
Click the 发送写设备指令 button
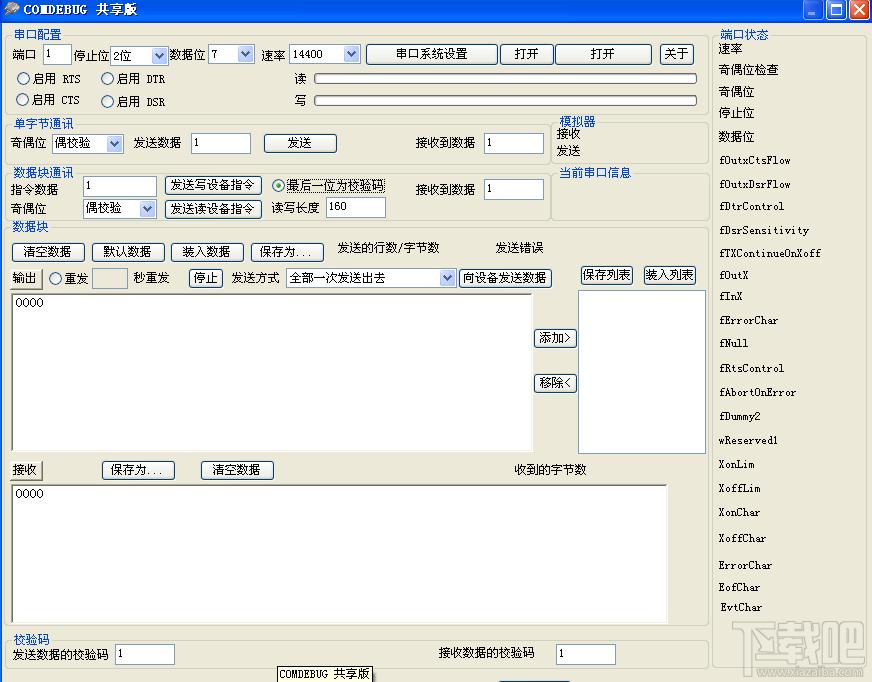[x=213, y=185]
